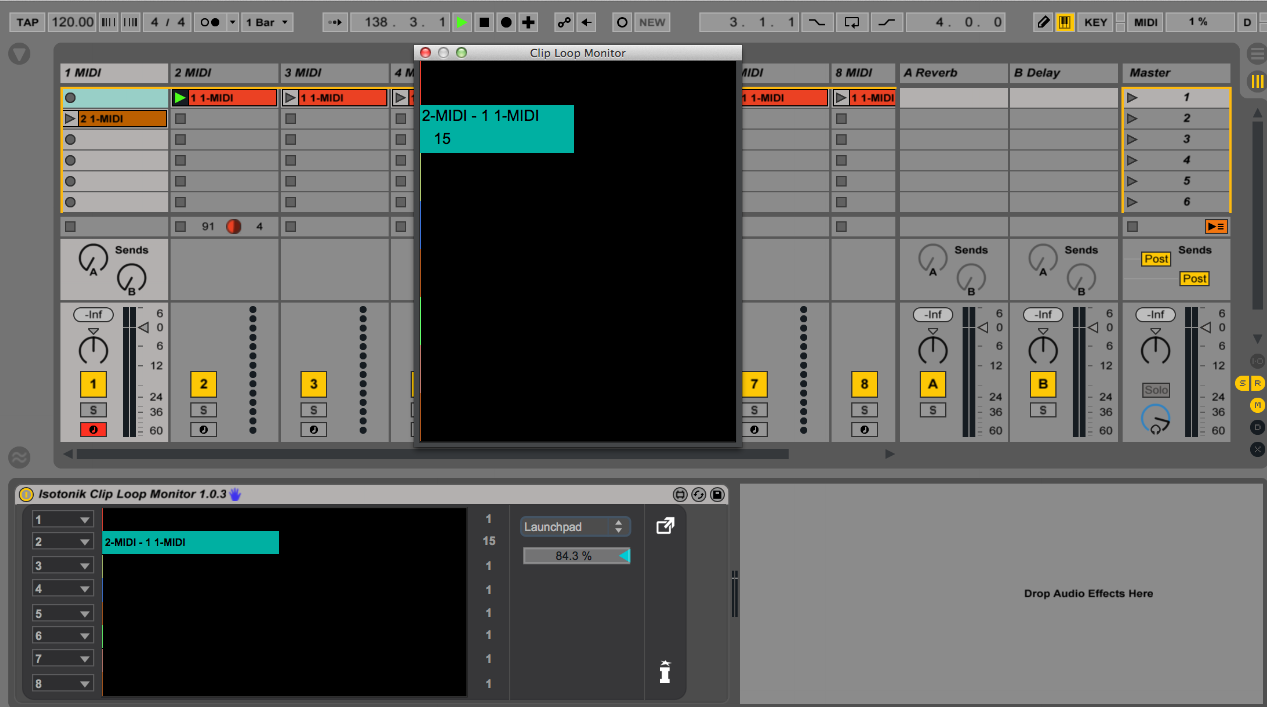Stop playback with the transport stop button
This screenshot has height=707, width=1267.
pos(484,22)
